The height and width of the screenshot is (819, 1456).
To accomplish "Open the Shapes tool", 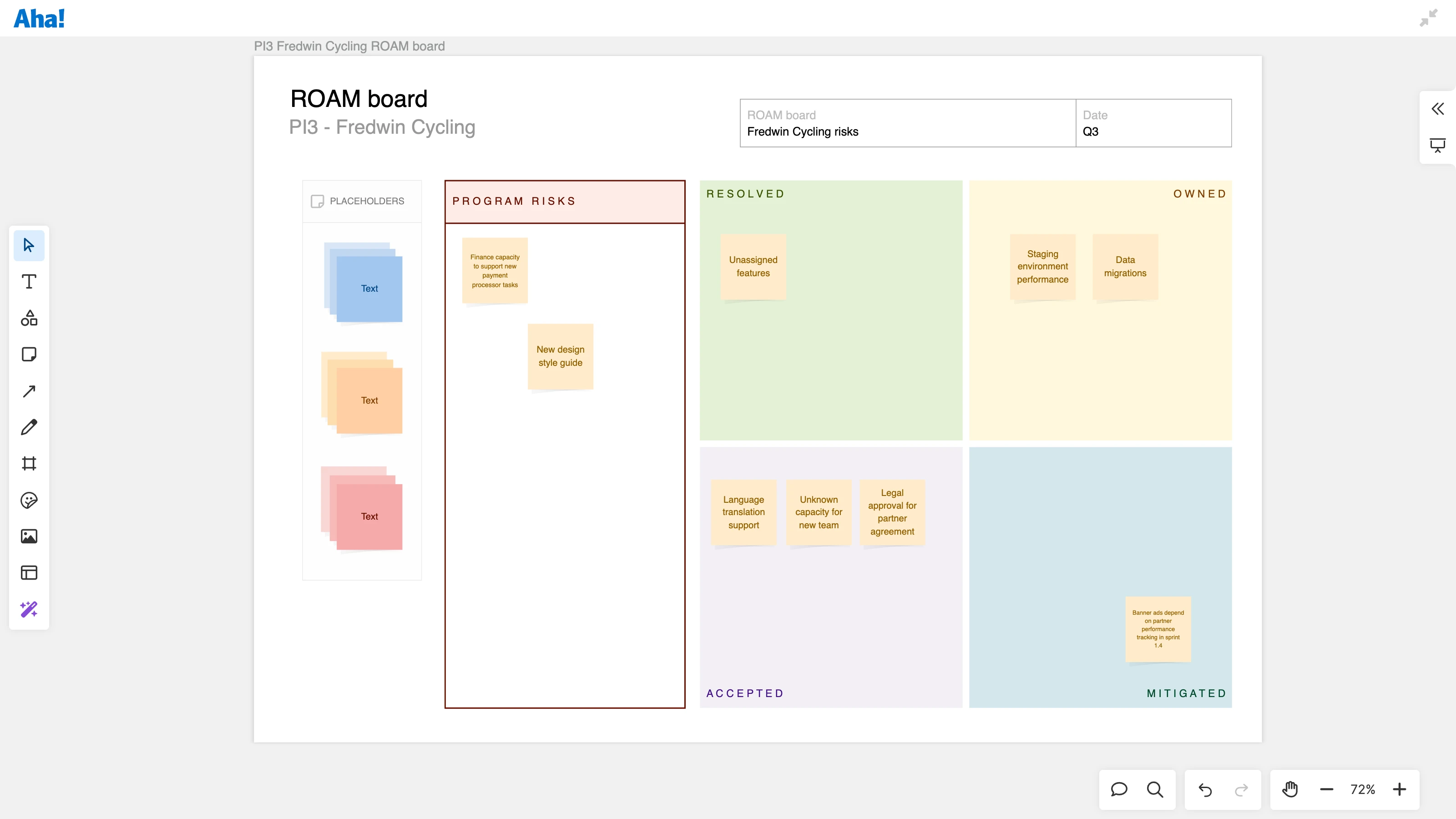I will point(29,318).
